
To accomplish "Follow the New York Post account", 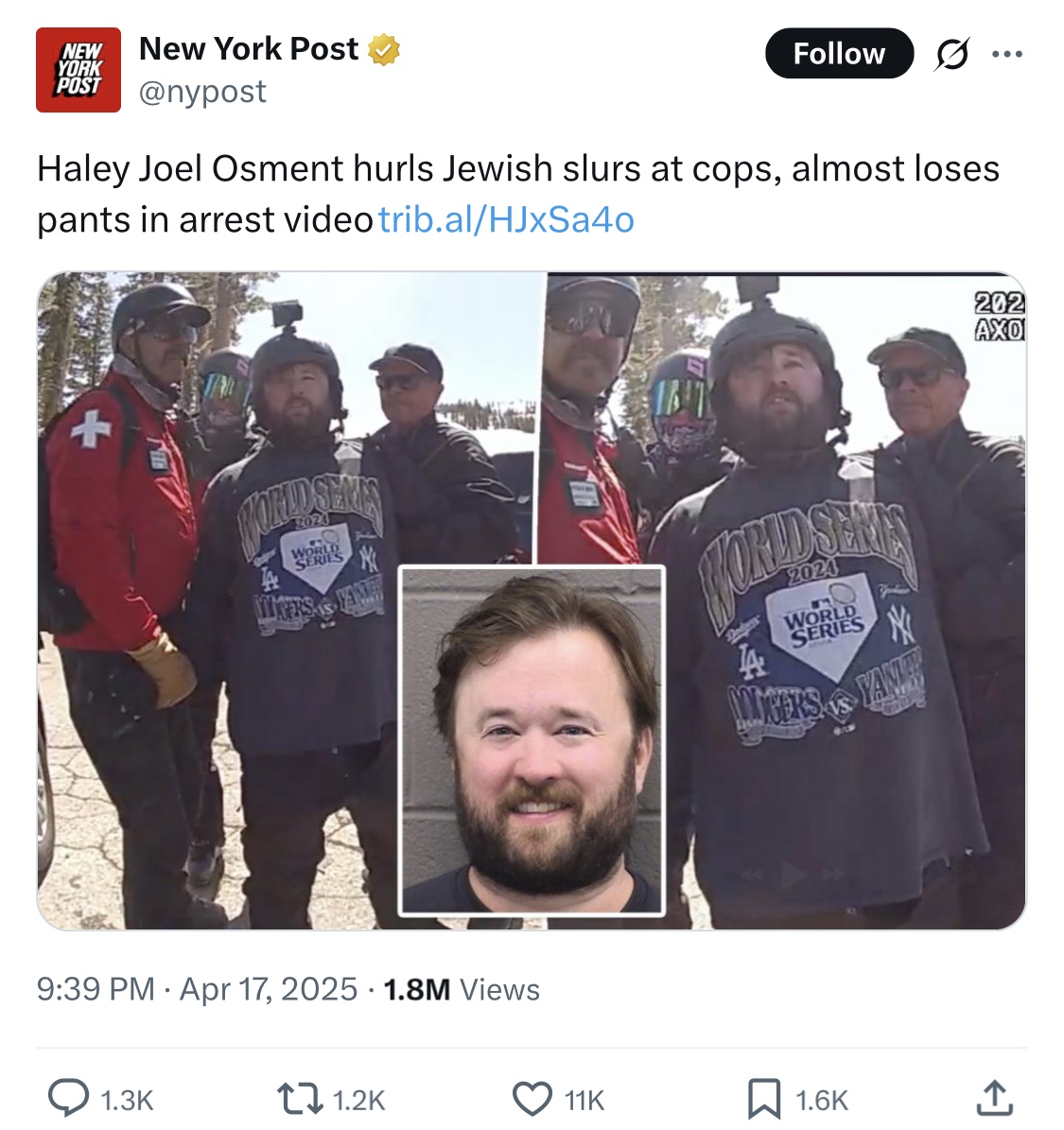I will pos(839,53).
